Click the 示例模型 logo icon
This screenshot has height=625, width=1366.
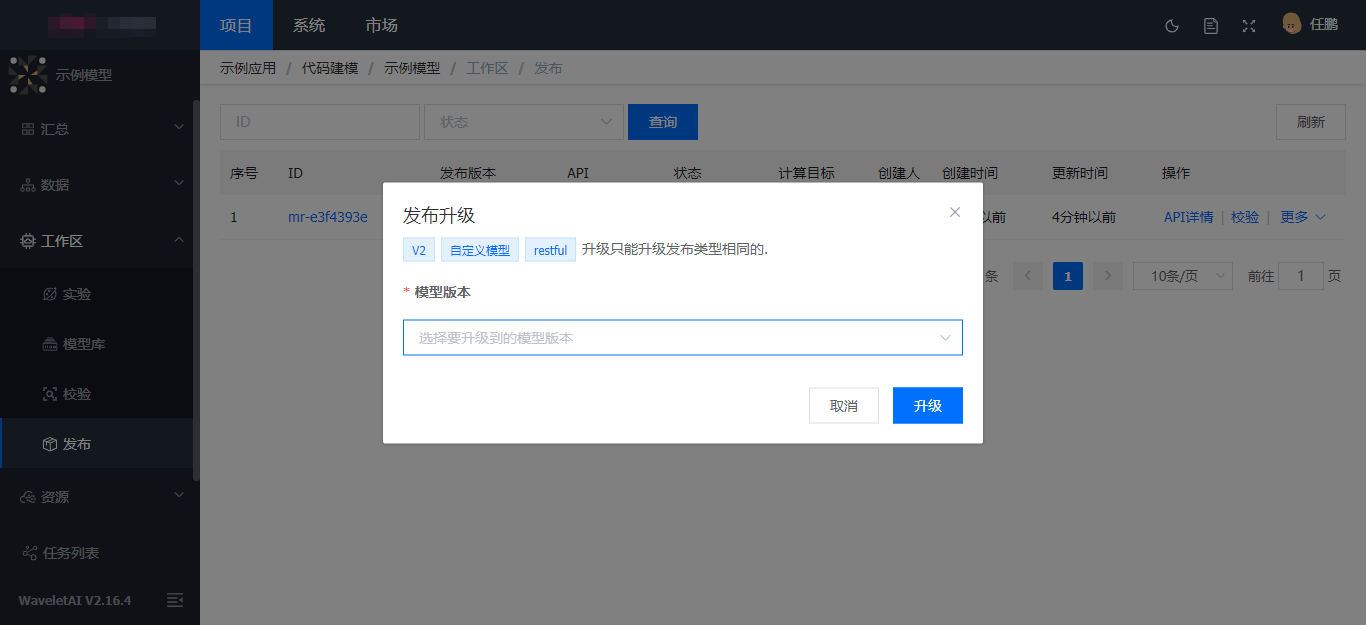click(x=28, y=75)
